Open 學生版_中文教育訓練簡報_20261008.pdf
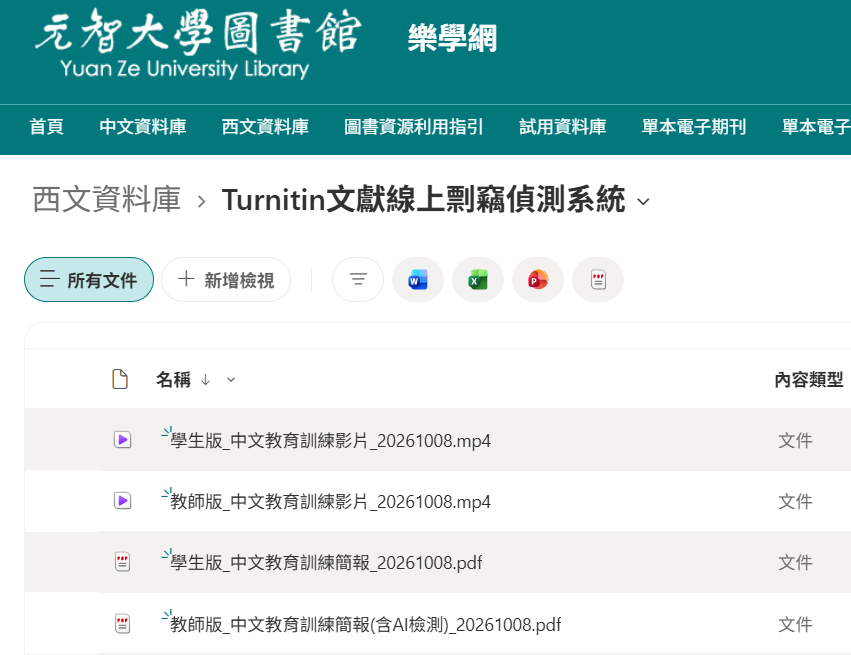851x655 pixels. [x=326, y=563]
